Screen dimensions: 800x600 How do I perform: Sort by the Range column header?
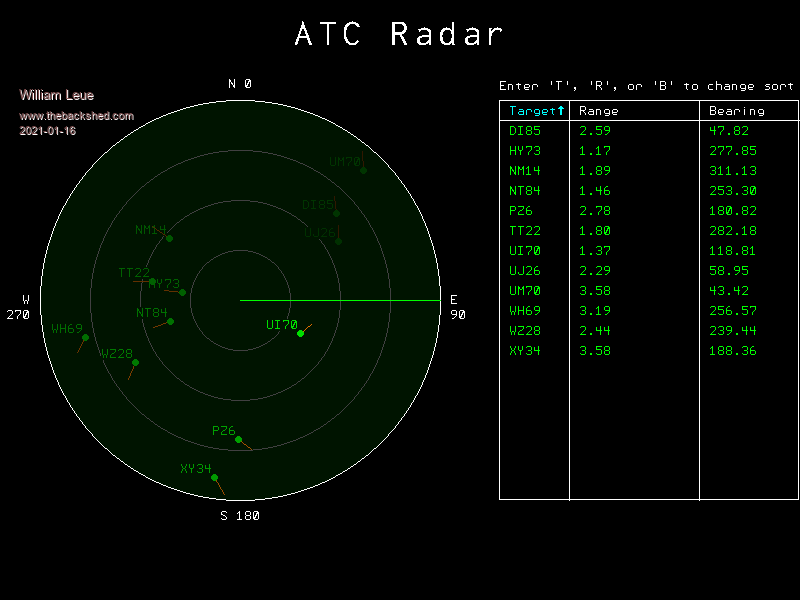point(599,111)
